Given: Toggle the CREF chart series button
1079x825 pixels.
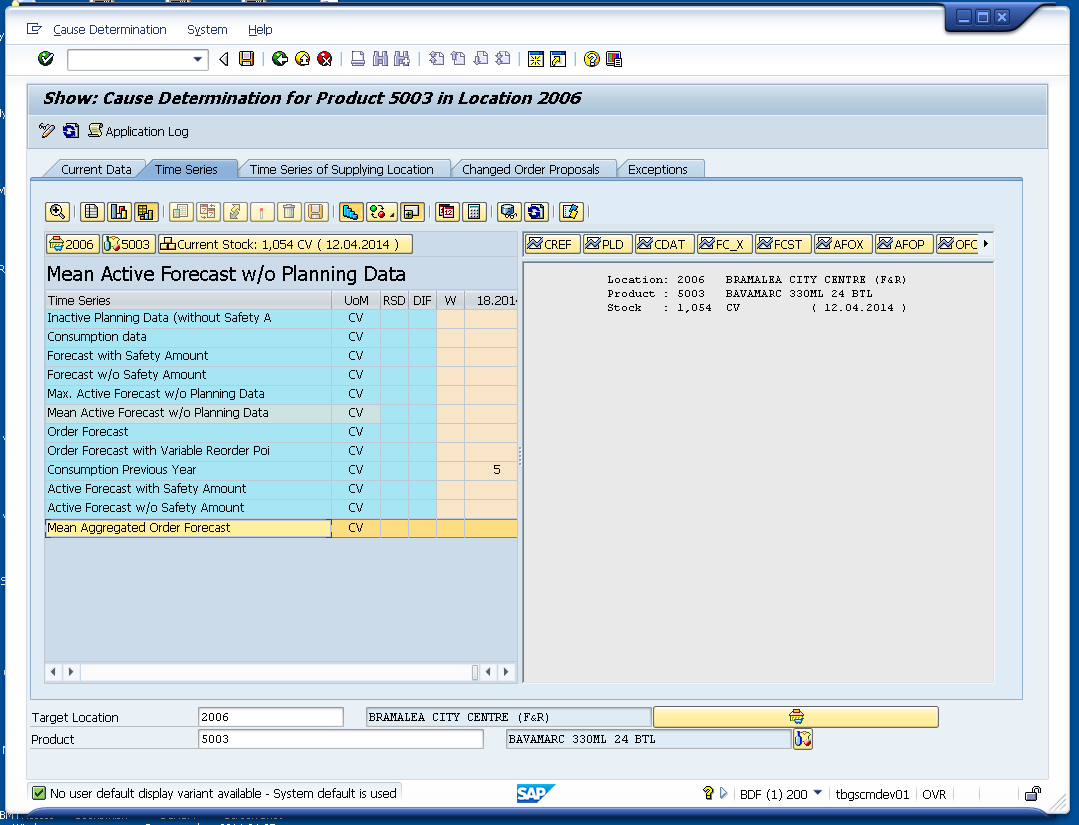Looking at the screenshot, I should [552, 244].
